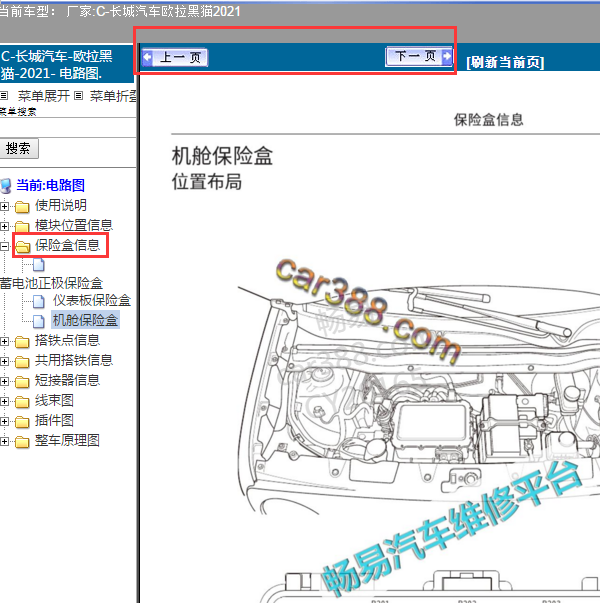The image size is (600, 603).
Task: Click the icon beside 菜单展开
Action: 4,95
